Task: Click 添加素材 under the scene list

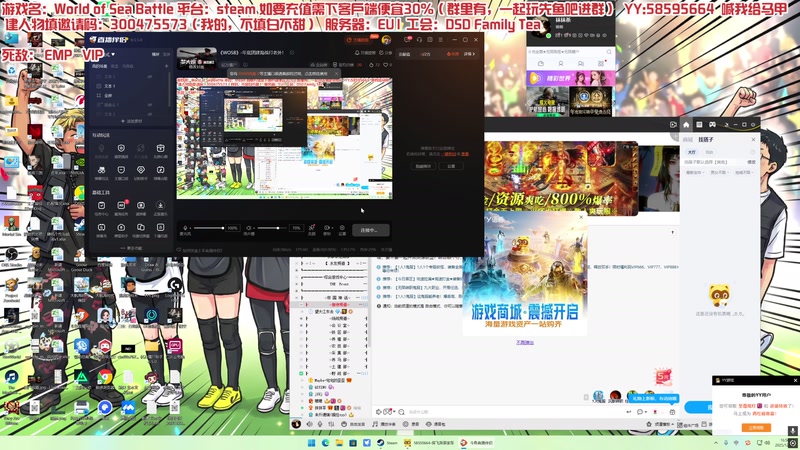Action: pos(130,121)
